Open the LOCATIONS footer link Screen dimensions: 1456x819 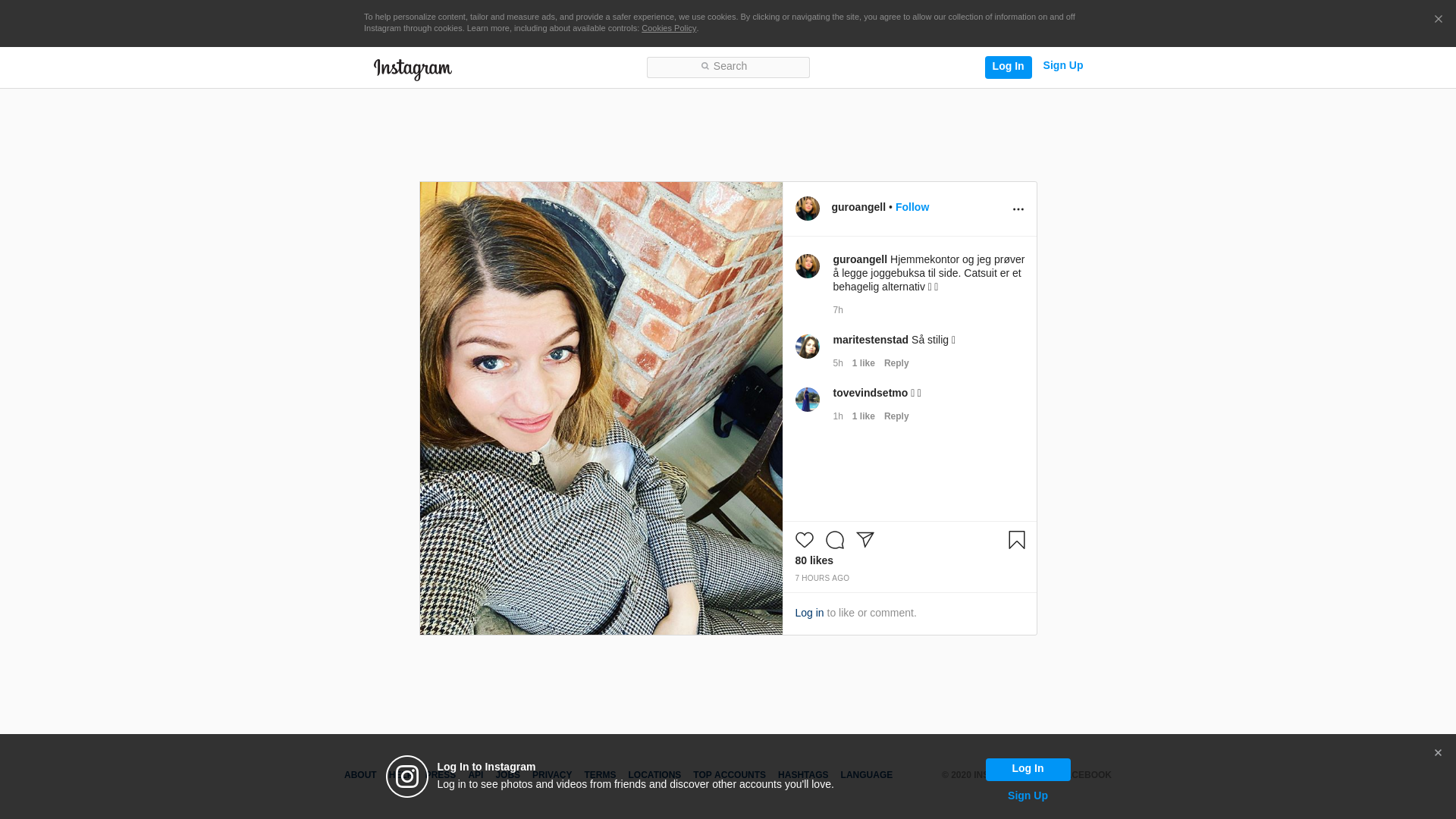[x=654, y=775]
